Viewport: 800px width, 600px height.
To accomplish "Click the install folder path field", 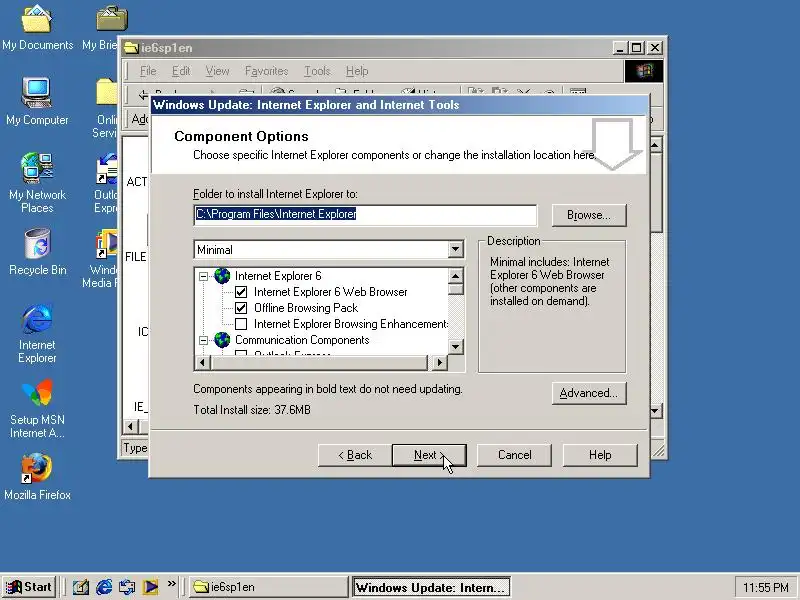I will point(365,215).
